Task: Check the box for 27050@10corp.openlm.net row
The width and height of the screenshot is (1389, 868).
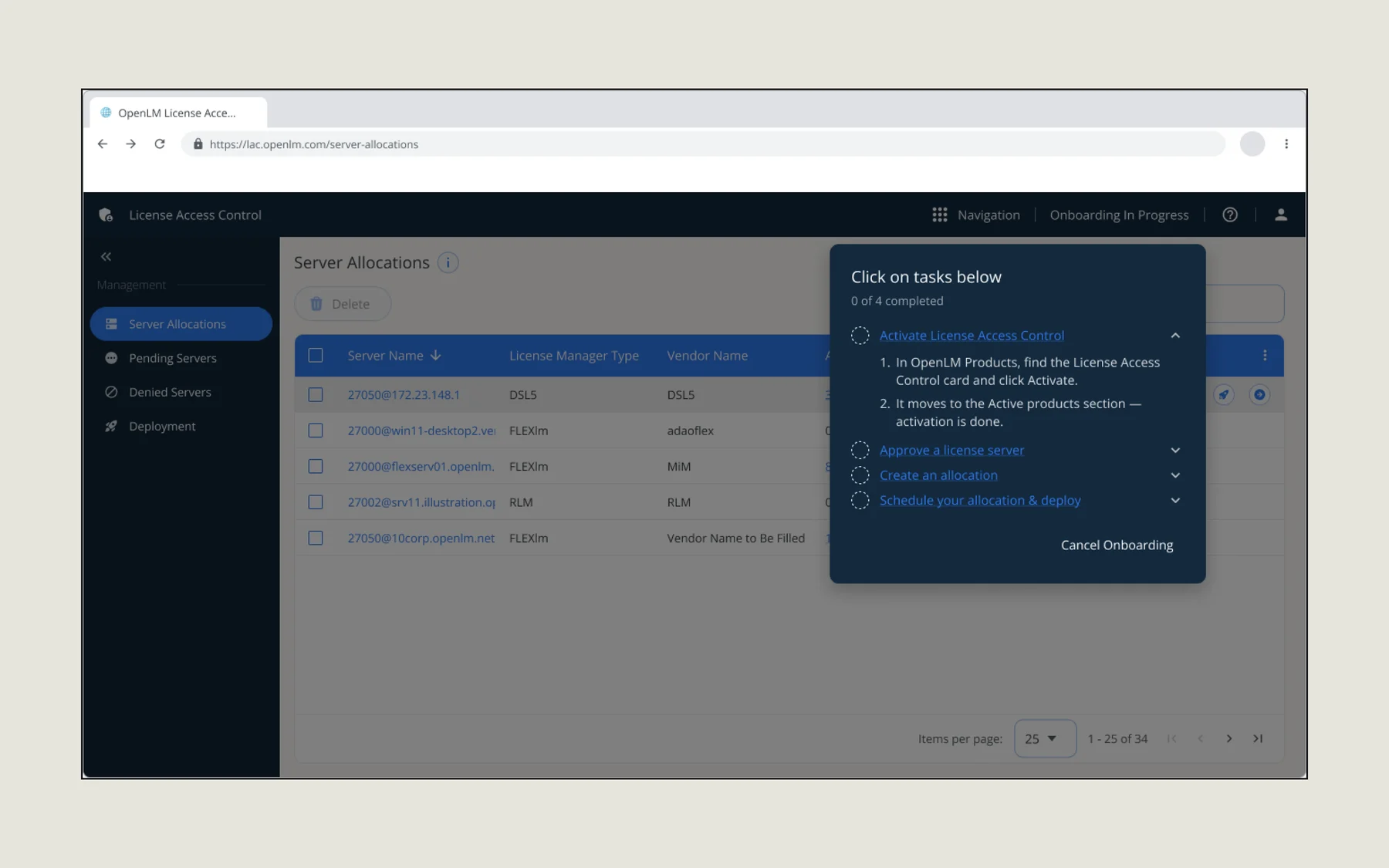Action: point(316,539)
